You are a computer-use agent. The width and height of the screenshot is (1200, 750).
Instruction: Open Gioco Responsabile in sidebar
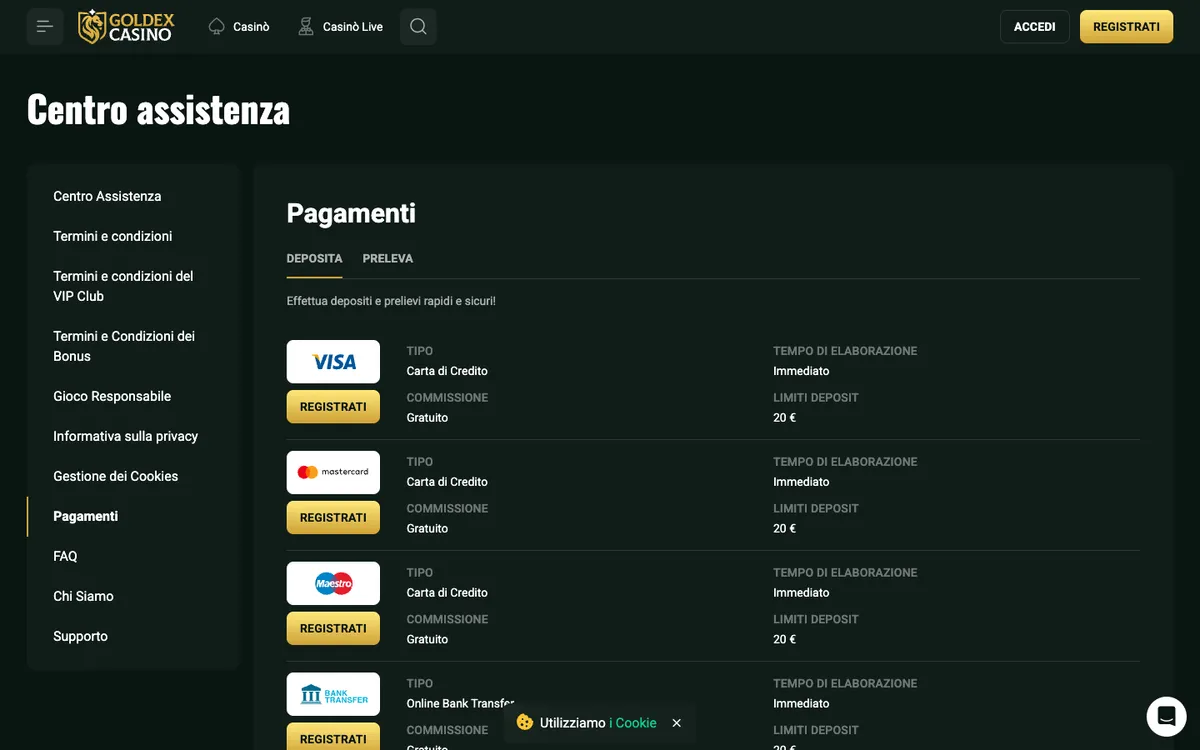click(x=112, y=396)
